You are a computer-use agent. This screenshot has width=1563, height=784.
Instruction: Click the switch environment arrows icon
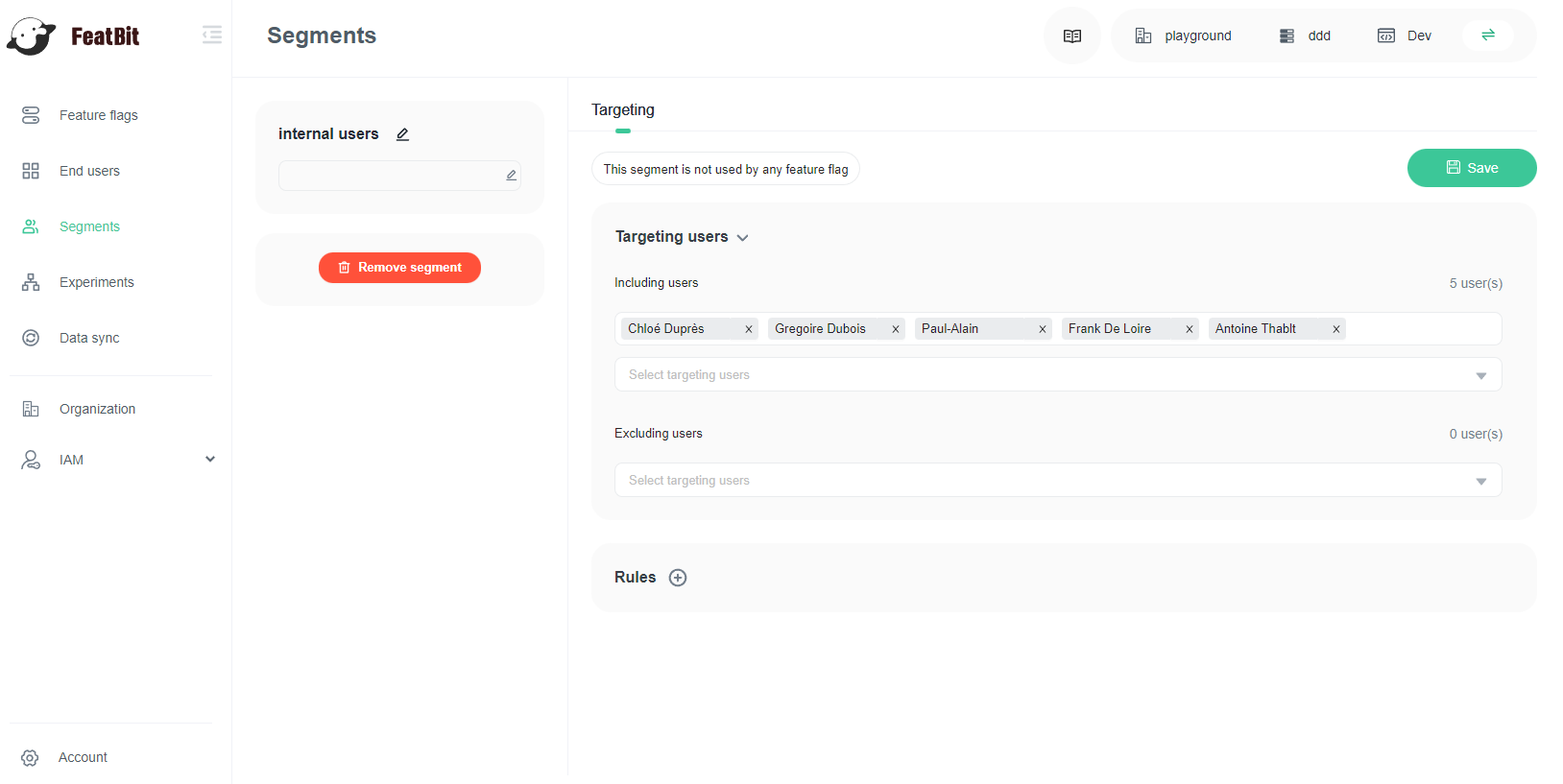coord(1487,36)
